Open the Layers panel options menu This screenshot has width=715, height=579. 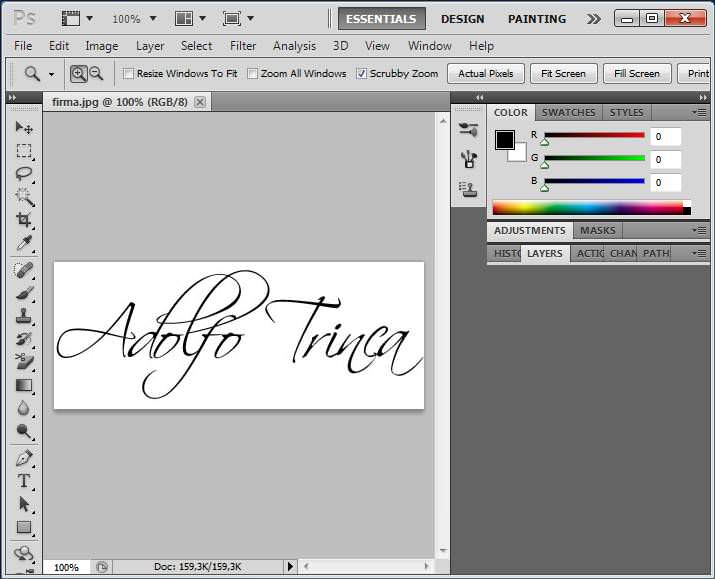699,253
